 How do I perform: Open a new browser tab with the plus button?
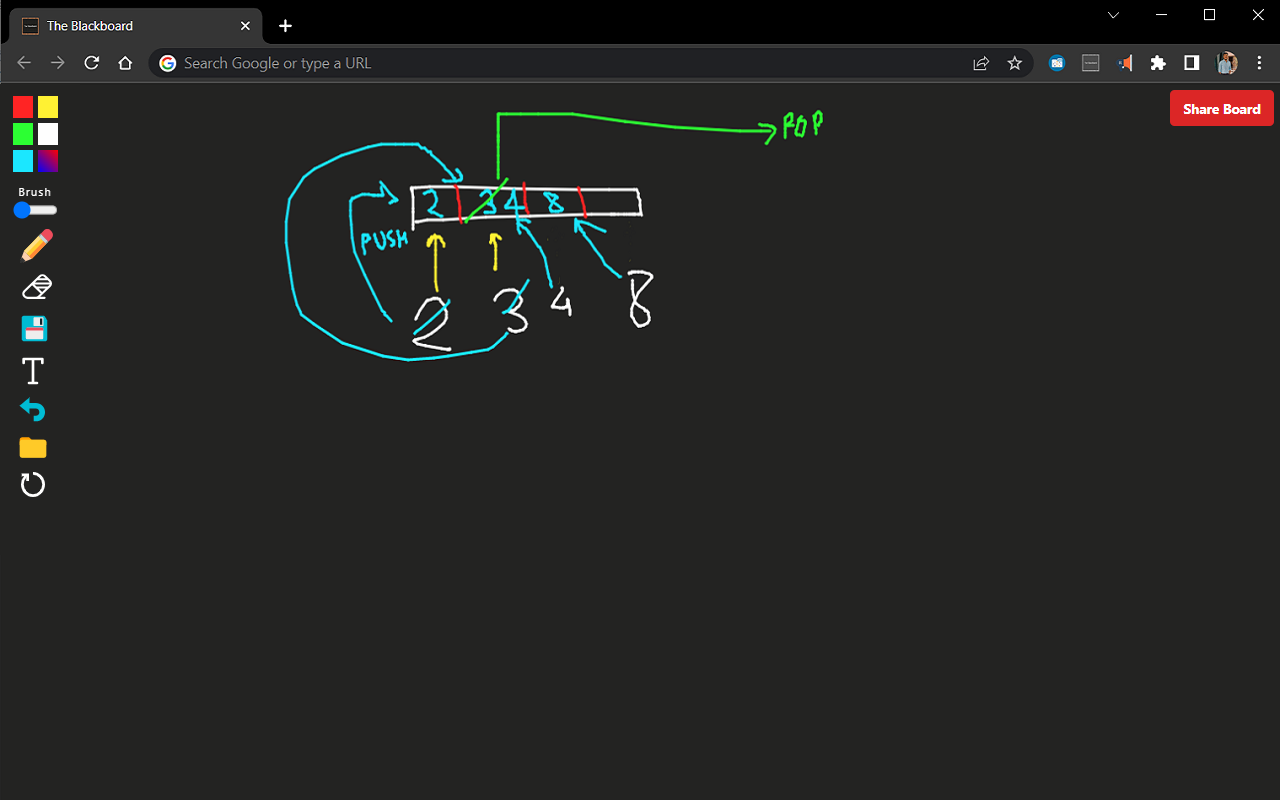285,25
